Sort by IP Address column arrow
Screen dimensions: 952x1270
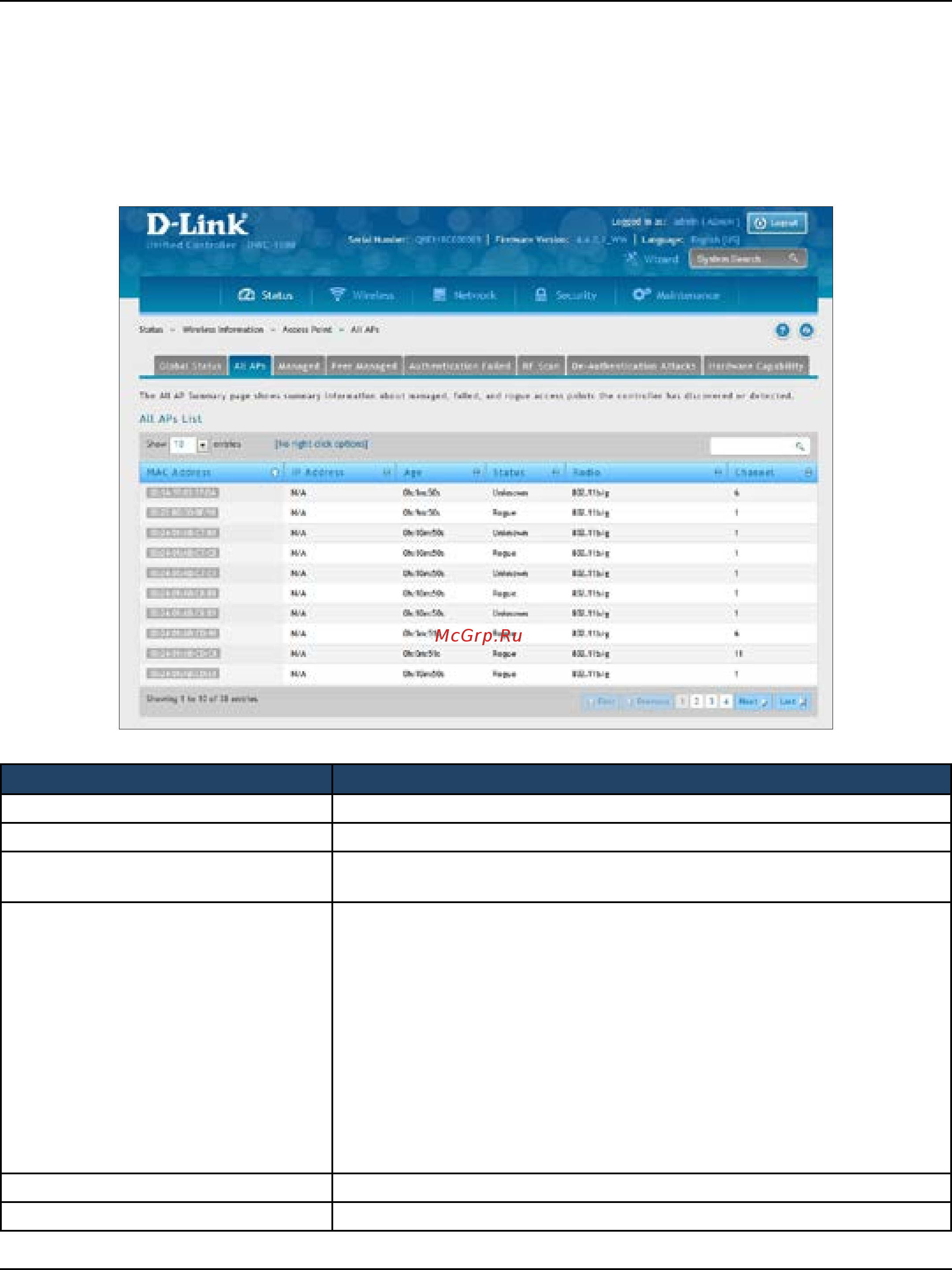[387, 473]
